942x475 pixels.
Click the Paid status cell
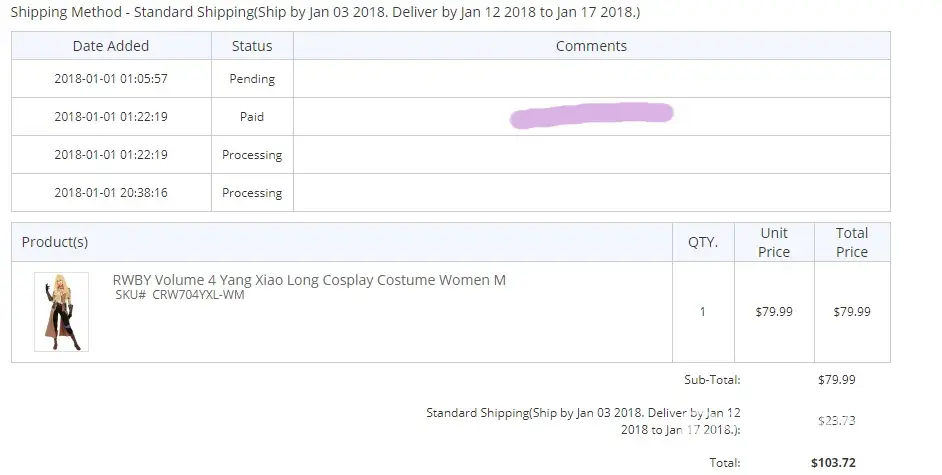[252, 117]
